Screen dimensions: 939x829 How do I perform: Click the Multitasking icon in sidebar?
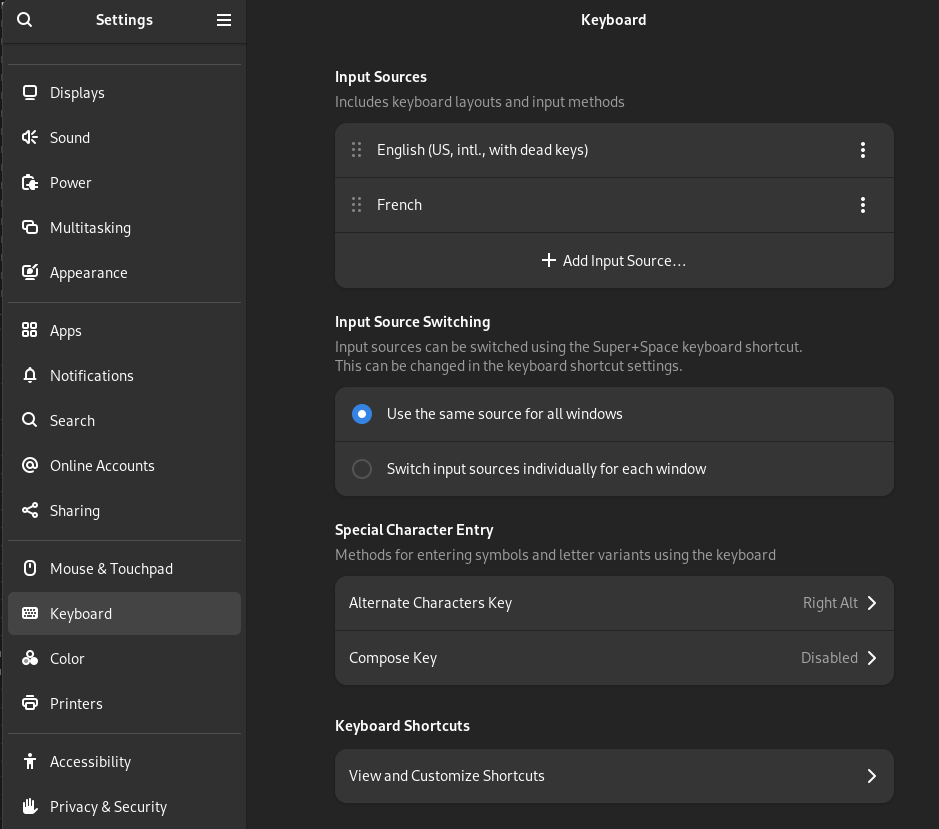[x=29, y=228]
